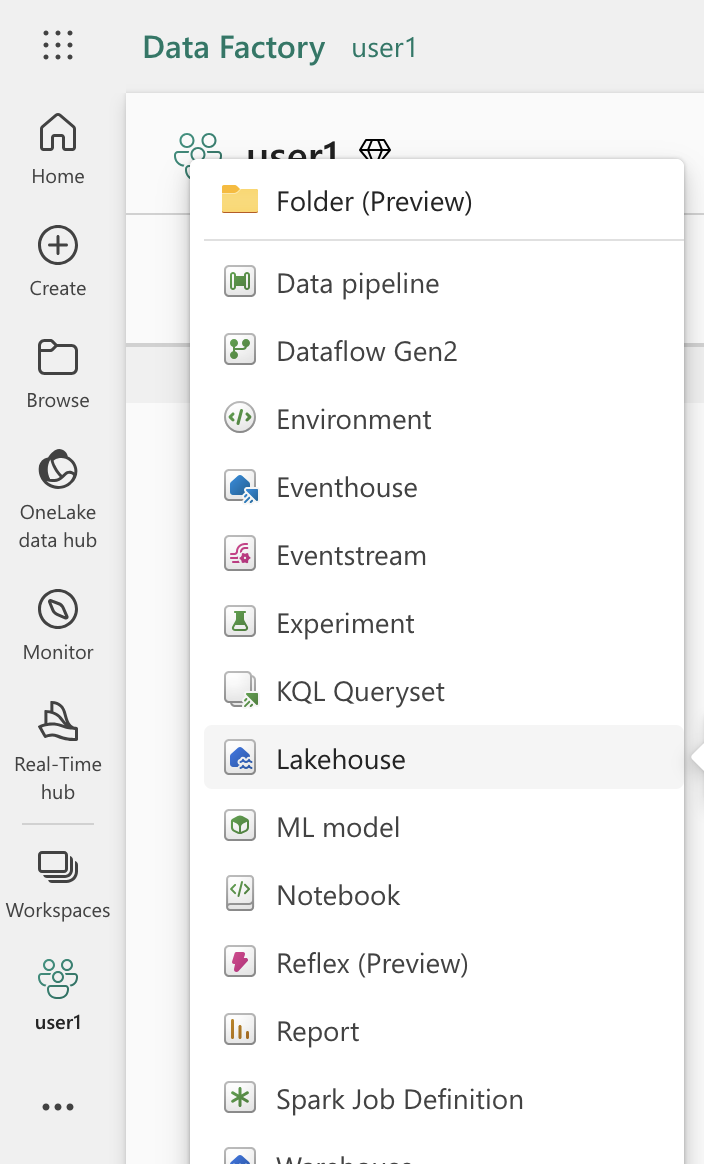Click the Environment icon

240,418
